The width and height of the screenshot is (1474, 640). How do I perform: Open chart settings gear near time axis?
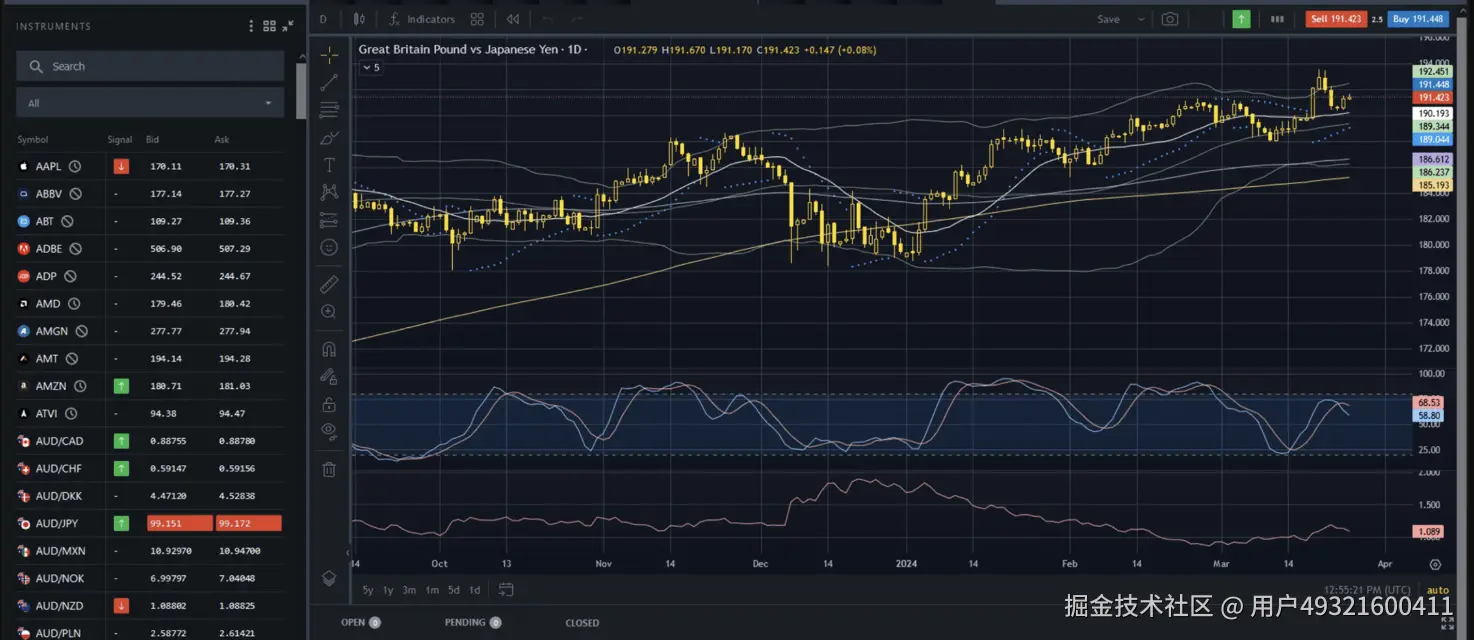click(x=1435, y=564)
